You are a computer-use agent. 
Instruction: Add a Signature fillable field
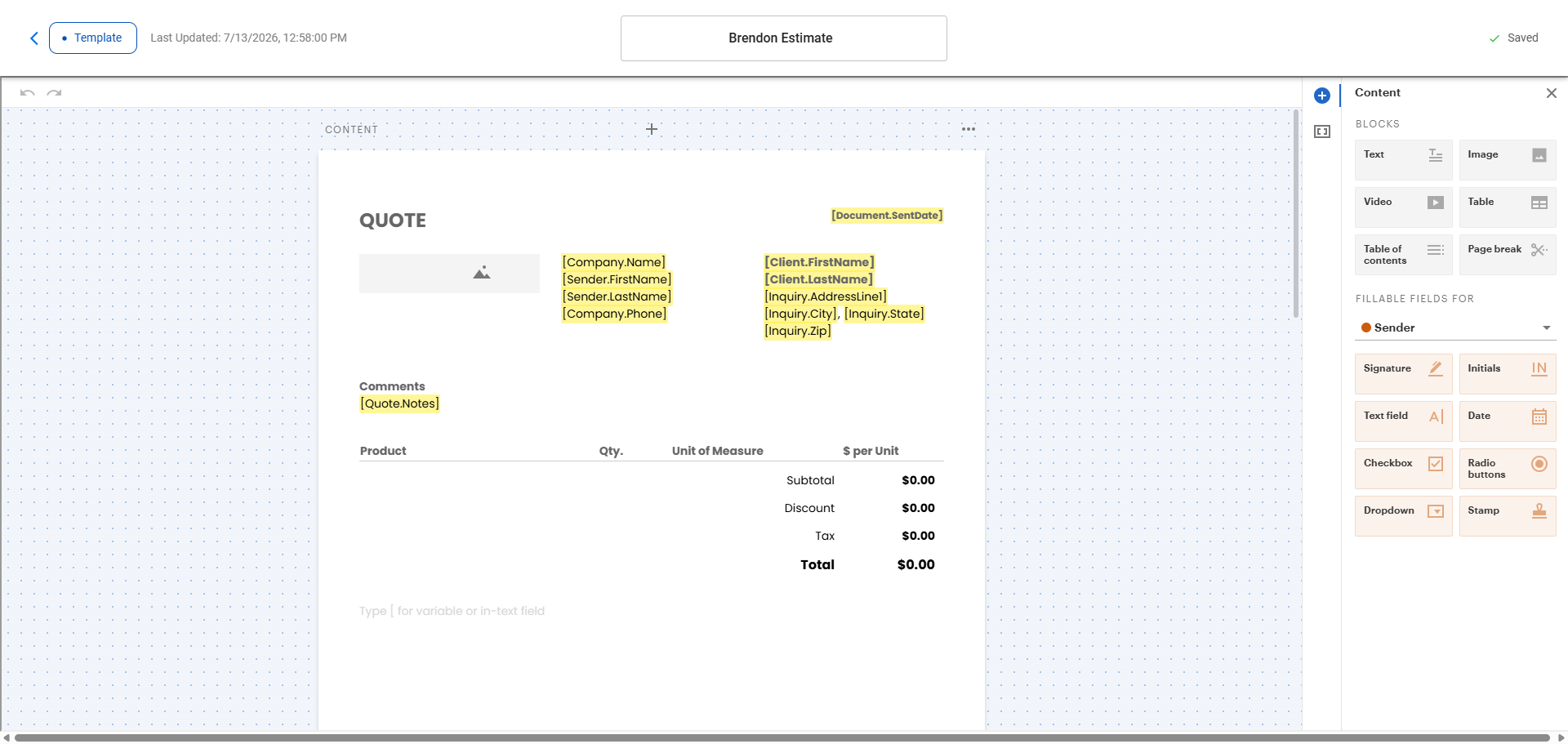pyautogui.click(x=1403, y=374)
